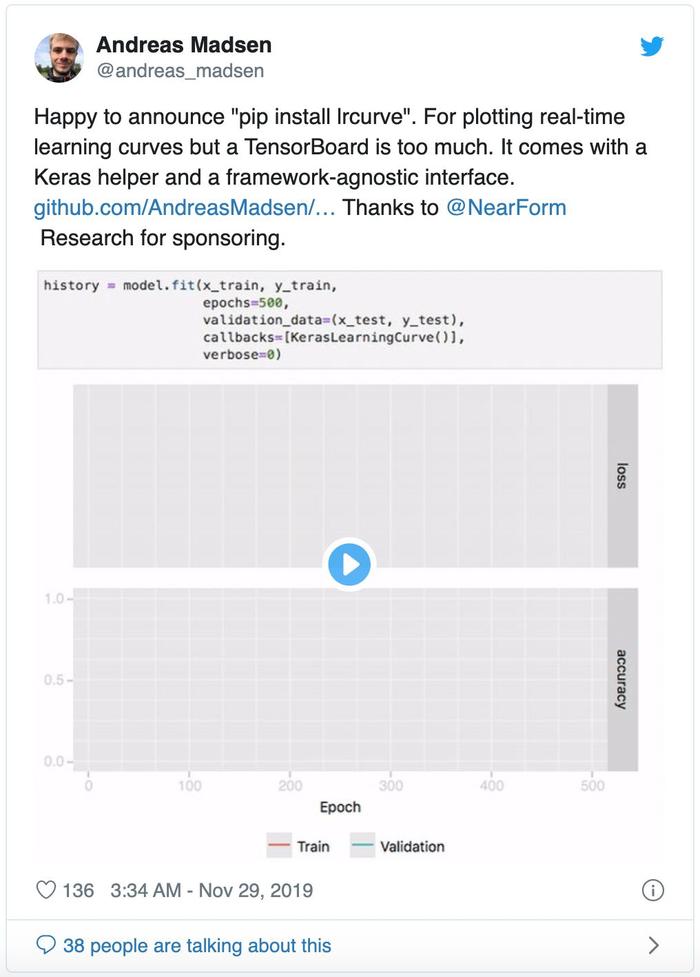Viewport: 700px width, 977px height.
Task: Open Andreas Madsen's profile picture
Action: [59, 57]
